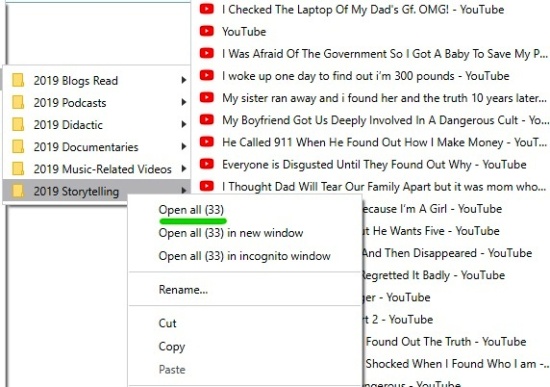Expand 2019 Didactic submenu arrow

click(x=183, y=124)
